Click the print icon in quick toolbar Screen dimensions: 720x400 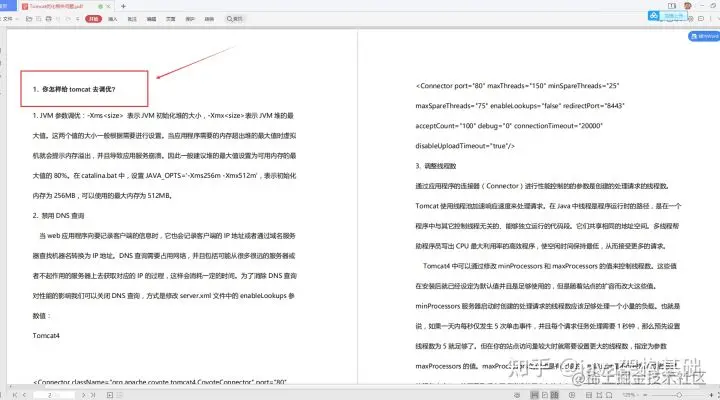pyautogui.click(x=49, y=19)
